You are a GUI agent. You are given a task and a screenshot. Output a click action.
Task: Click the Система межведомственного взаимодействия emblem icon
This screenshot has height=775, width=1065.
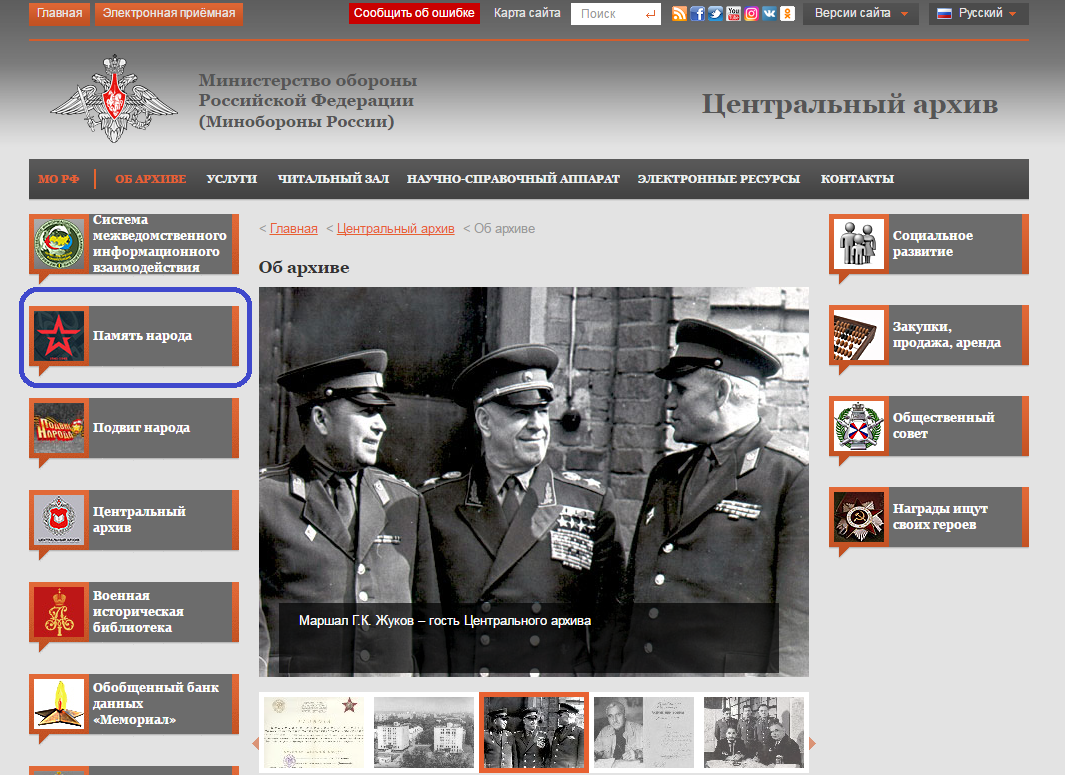[59, 243]
